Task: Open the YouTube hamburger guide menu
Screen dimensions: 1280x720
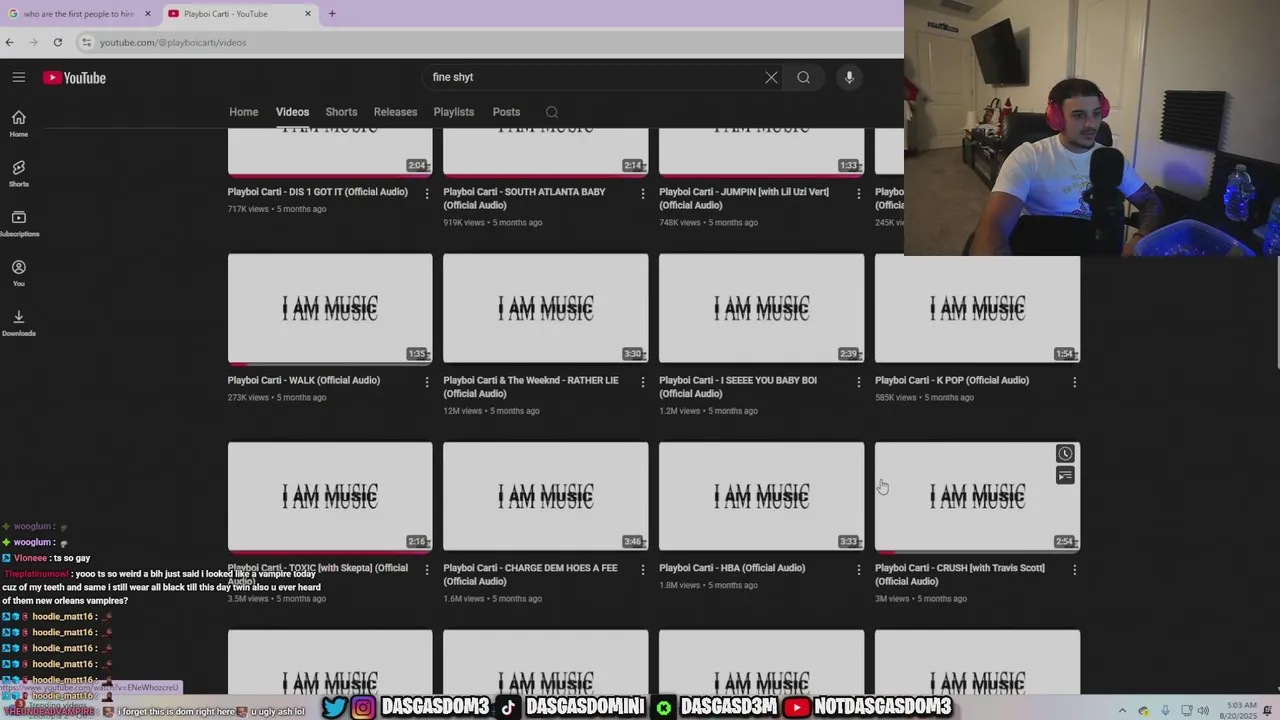Action: [18, 77]
